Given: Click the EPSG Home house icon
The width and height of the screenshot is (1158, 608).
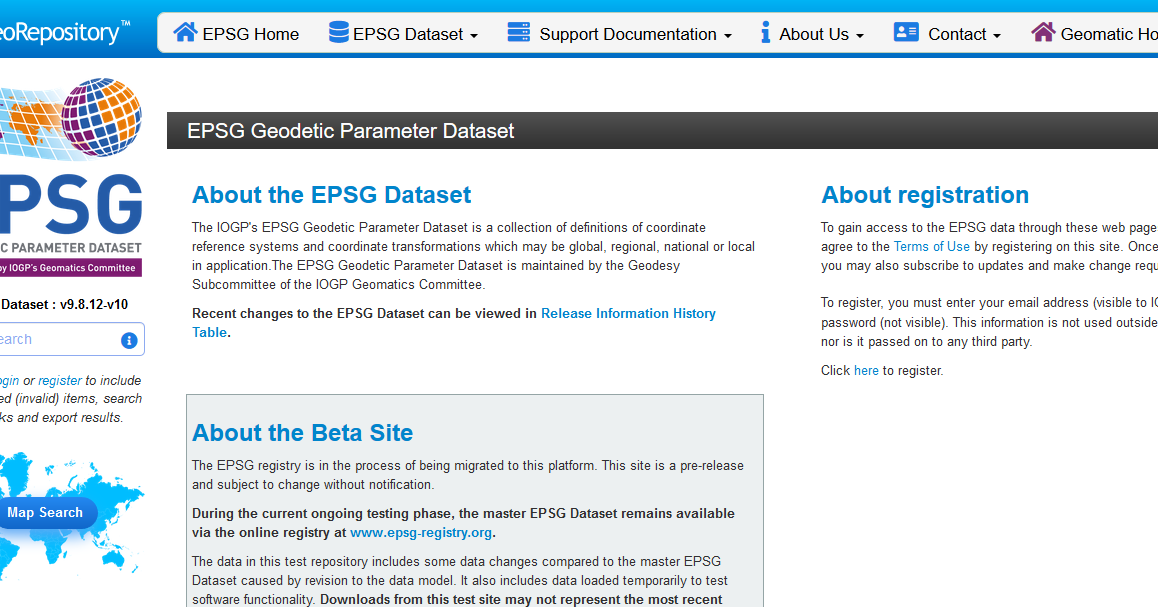Looking at the screenshot, I should 184,33.
